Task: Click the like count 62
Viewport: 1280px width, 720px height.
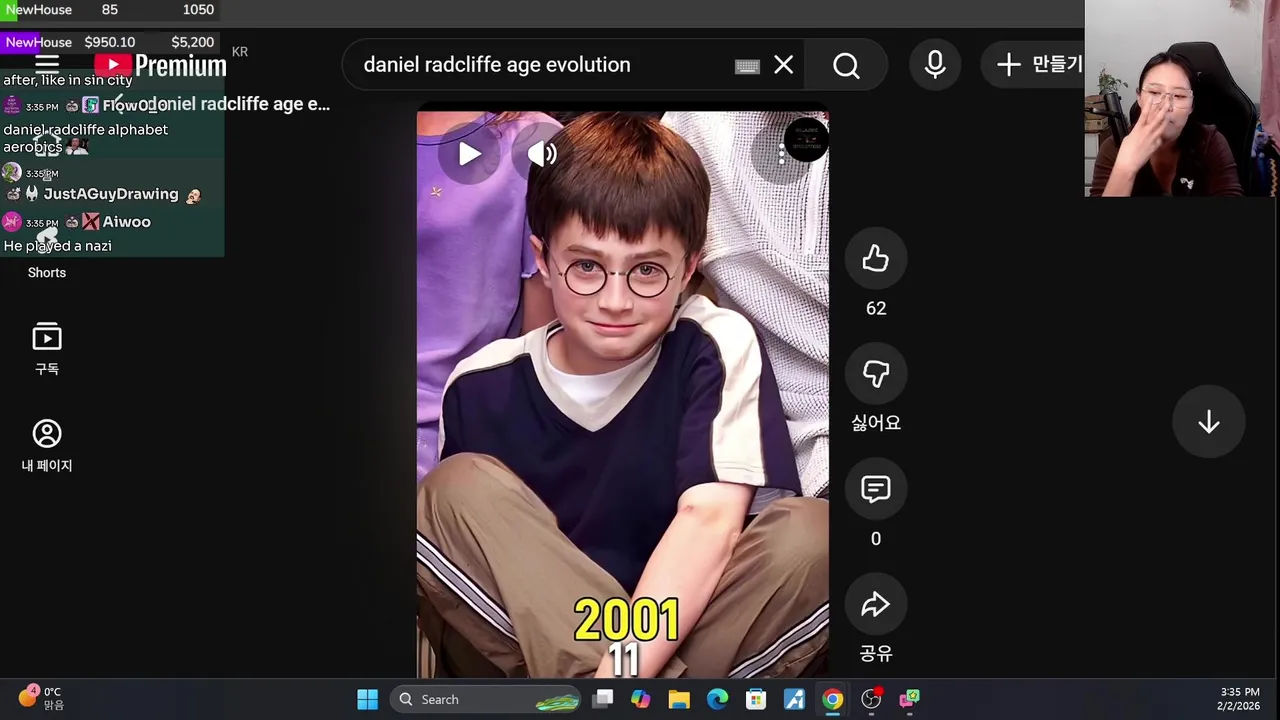Action: (876, 309)
